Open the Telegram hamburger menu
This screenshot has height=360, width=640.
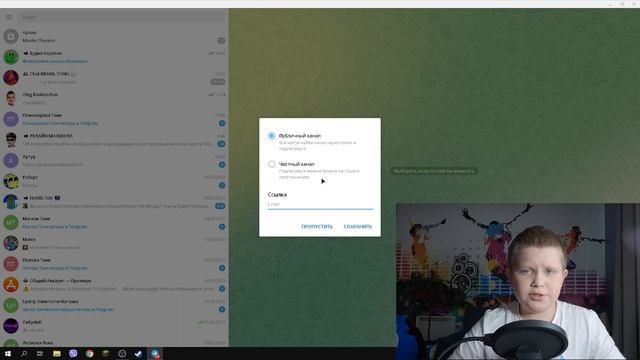tap(9, 17)
